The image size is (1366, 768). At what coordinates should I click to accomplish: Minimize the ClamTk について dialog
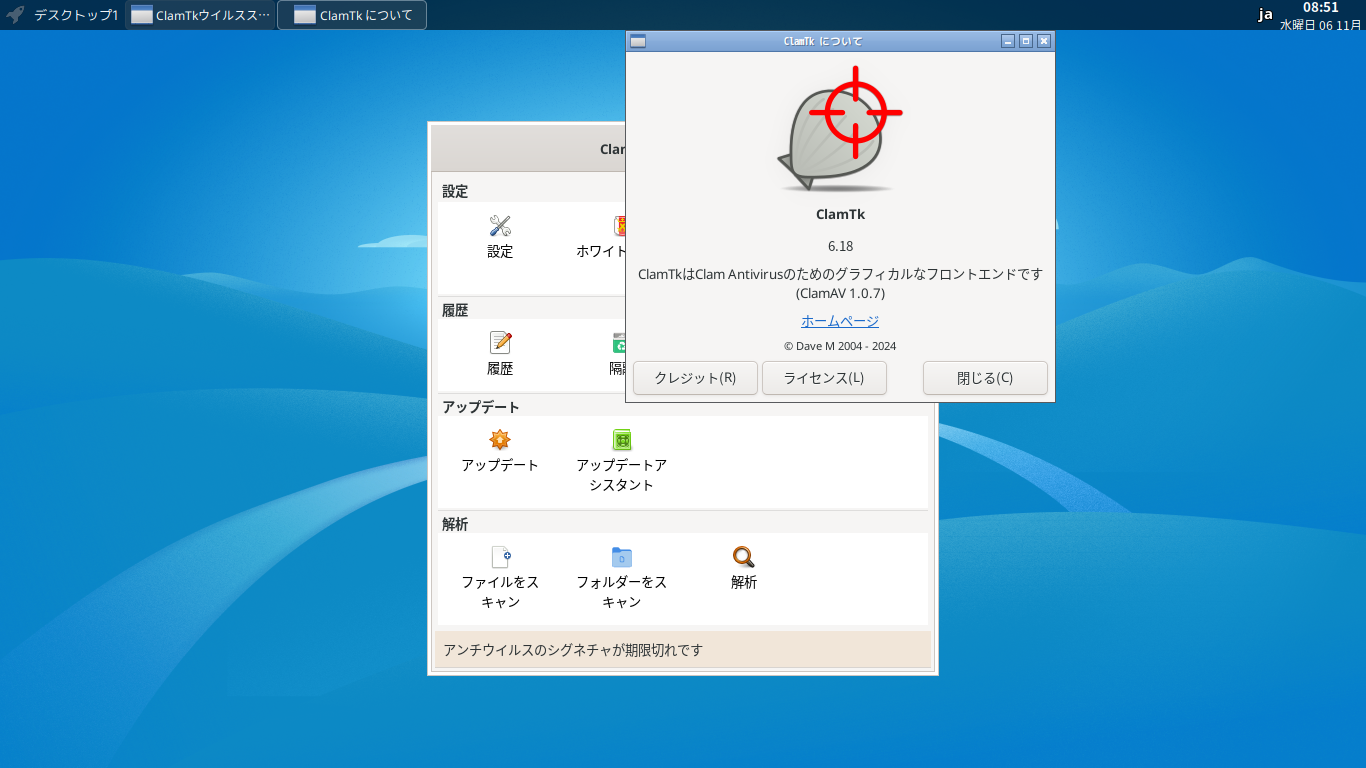[x=1008, y=41]
